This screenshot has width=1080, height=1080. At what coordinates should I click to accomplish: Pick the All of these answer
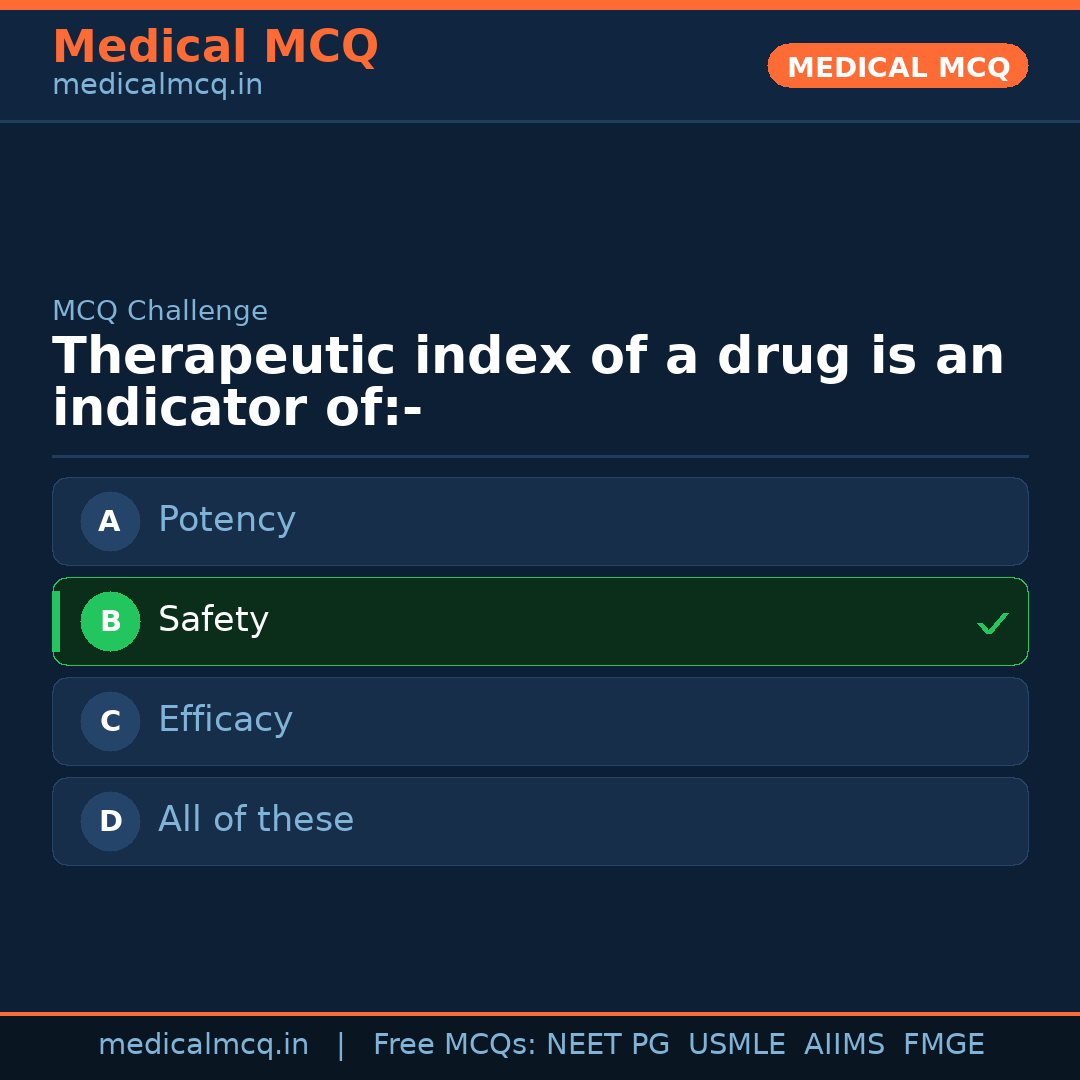point(256,820)
